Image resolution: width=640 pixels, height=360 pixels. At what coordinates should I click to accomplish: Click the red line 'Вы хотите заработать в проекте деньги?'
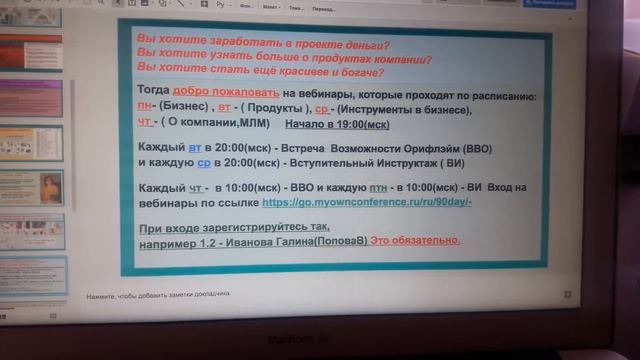[x=263, y=42]
